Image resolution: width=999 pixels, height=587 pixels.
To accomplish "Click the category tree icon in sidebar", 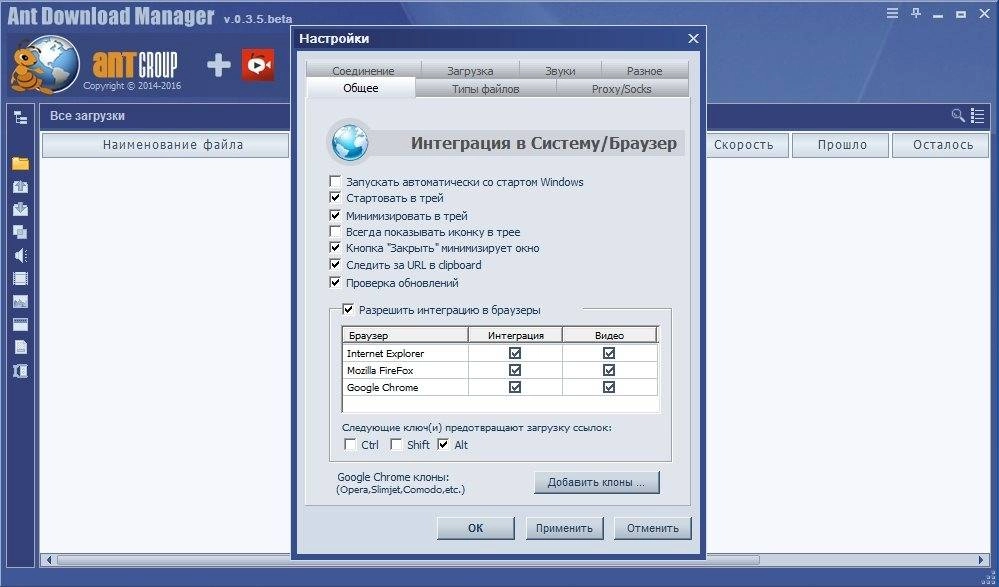I will click(x=20, y=117).
